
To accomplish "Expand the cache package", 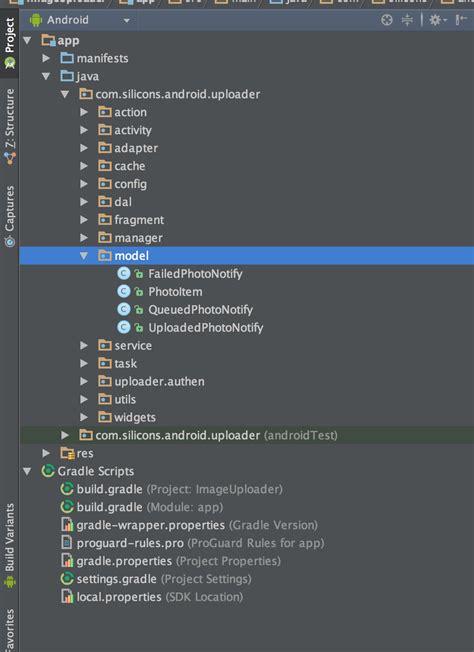I will pos(84,165).
